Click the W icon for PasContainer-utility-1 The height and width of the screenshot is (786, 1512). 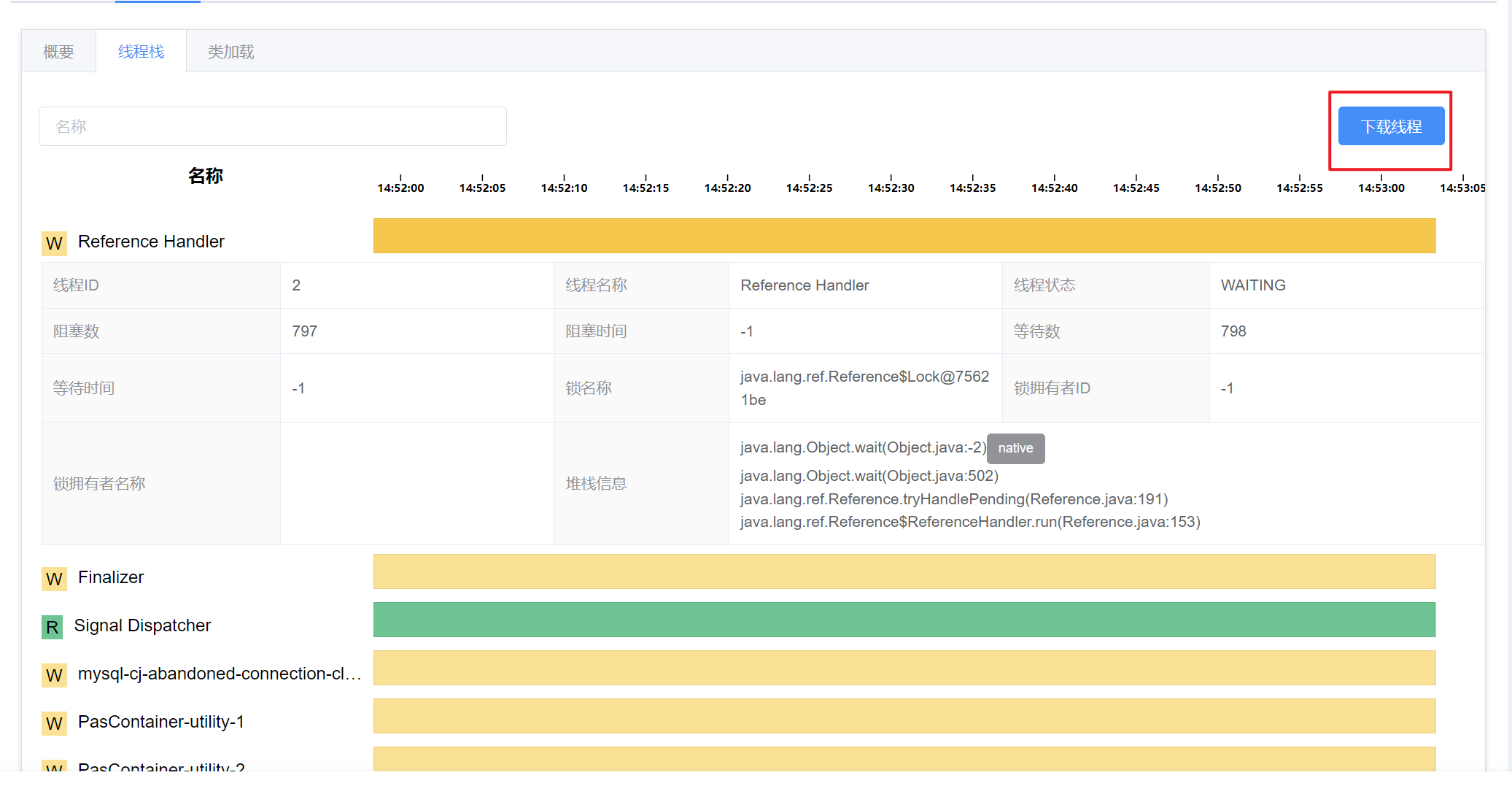pos(54,723)
